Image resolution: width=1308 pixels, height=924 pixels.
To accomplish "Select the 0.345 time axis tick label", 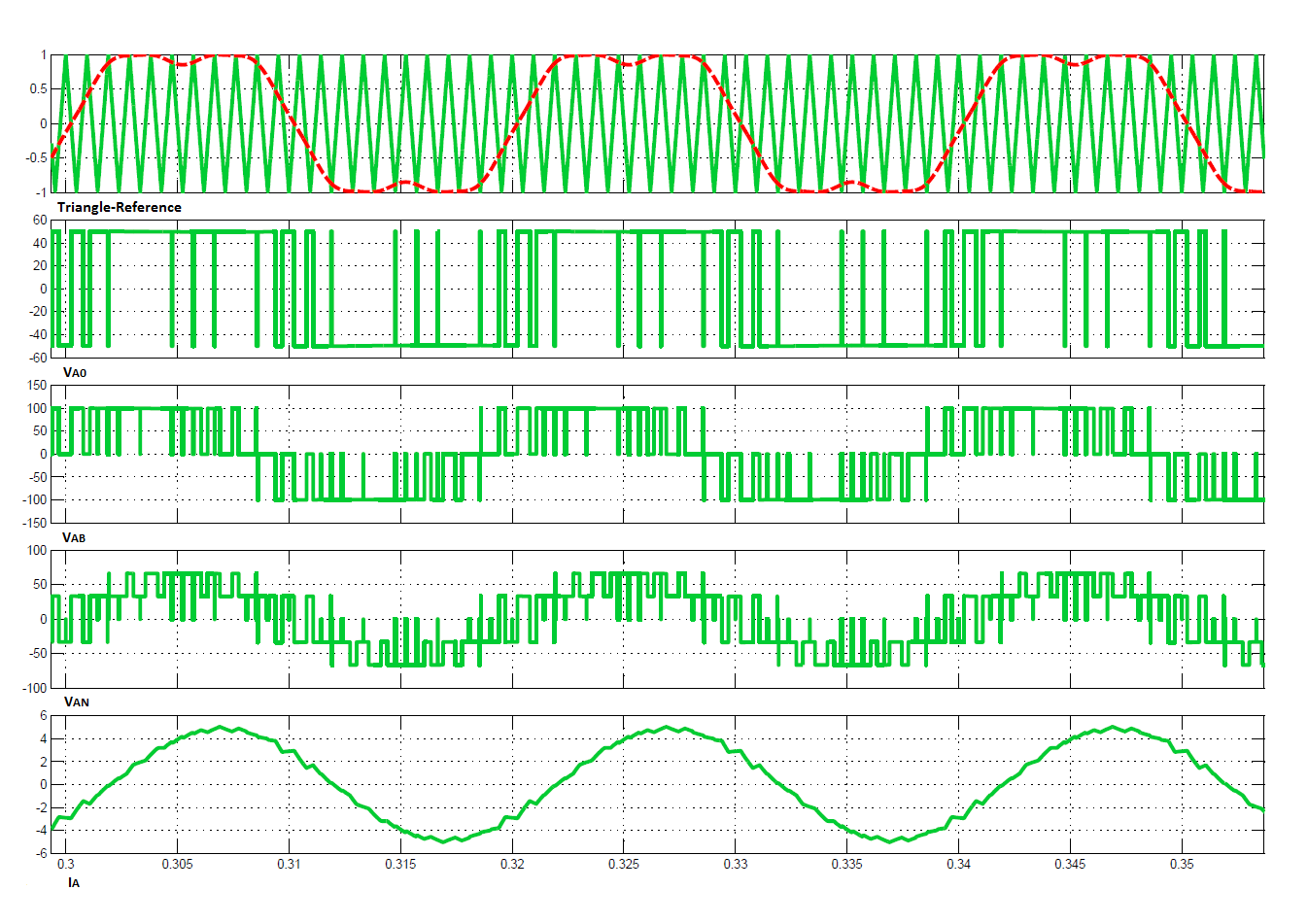I will pyautogui.click(x=1071, y=864).
